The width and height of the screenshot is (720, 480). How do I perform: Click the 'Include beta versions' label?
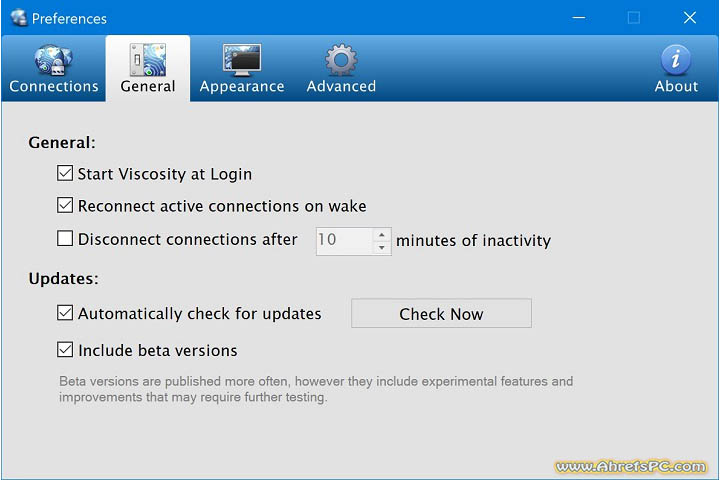point(158,351)
